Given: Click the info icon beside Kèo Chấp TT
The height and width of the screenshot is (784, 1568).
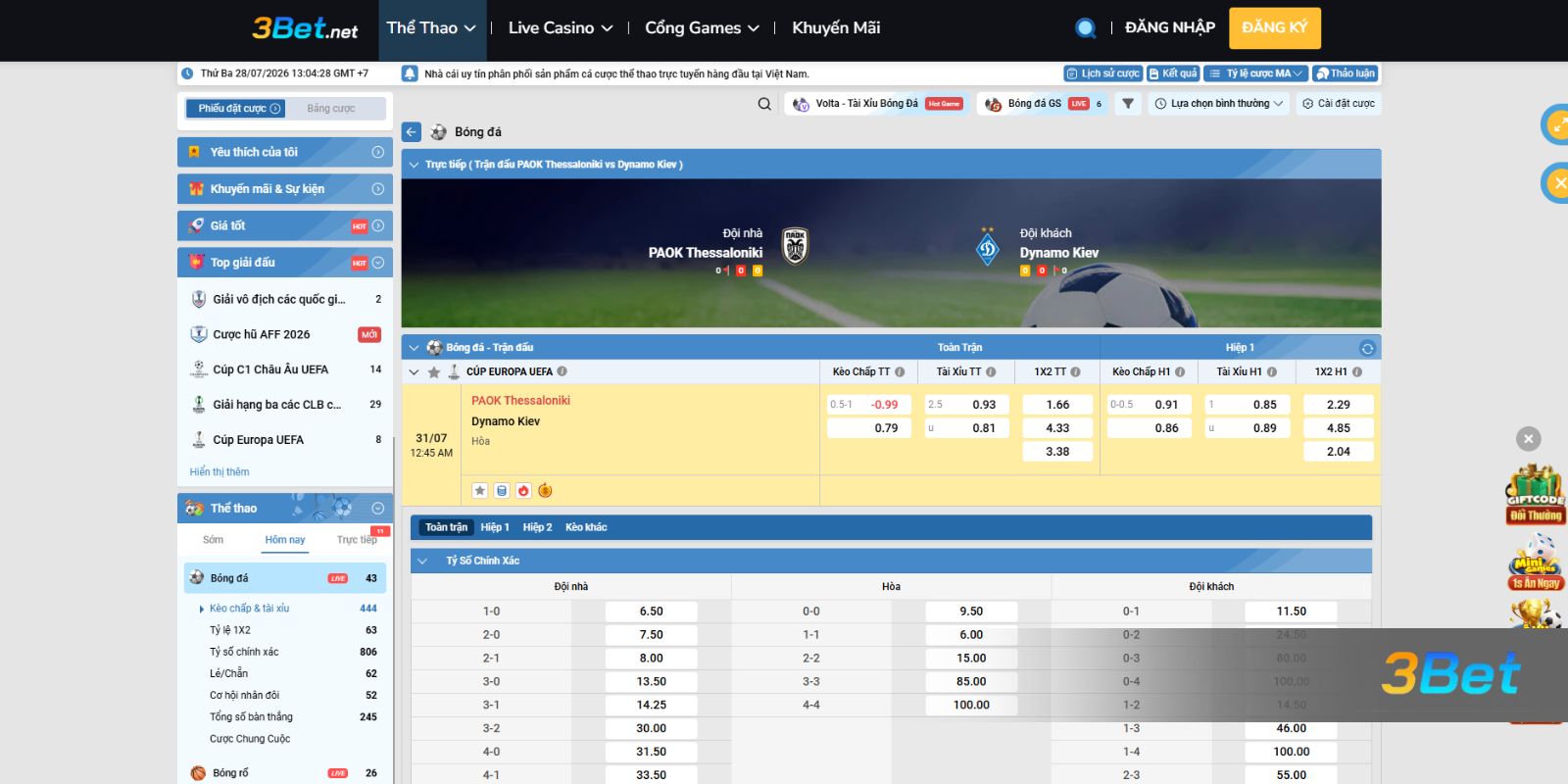Looking at the screenshot, I should click(x=900, y=372).
